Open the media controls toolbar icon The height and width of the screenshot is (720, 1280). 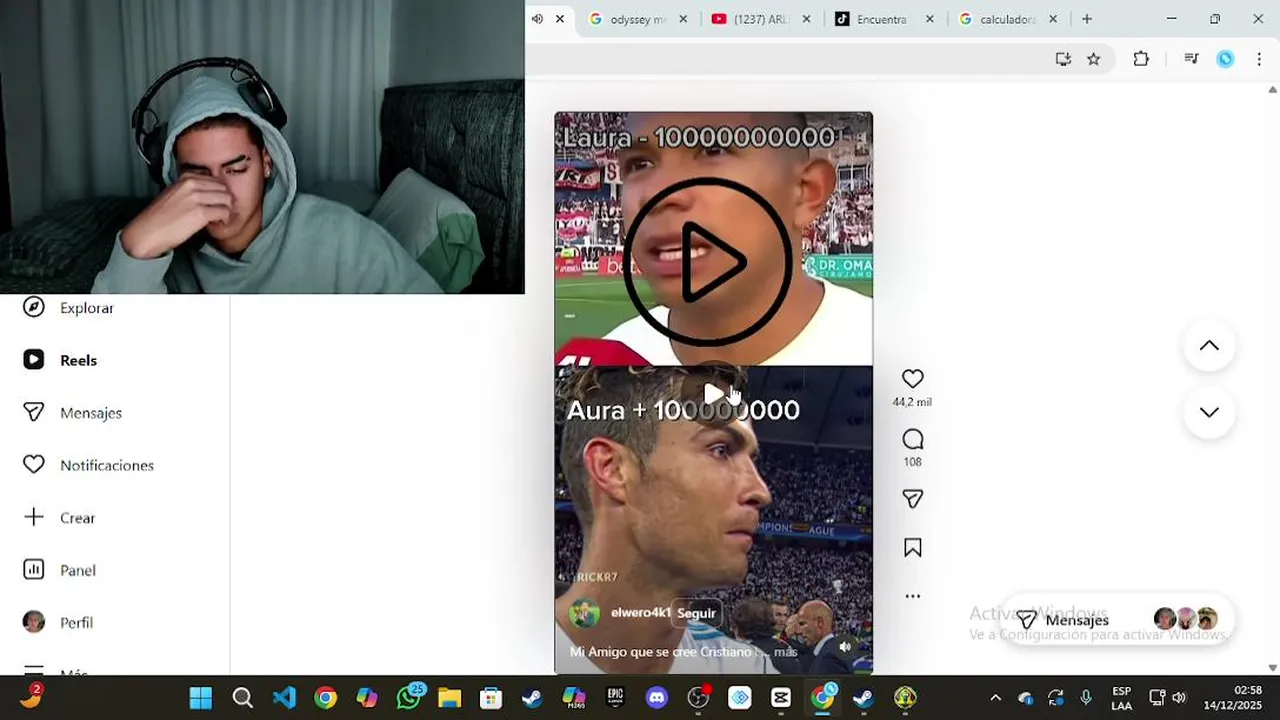[1191, 59]
